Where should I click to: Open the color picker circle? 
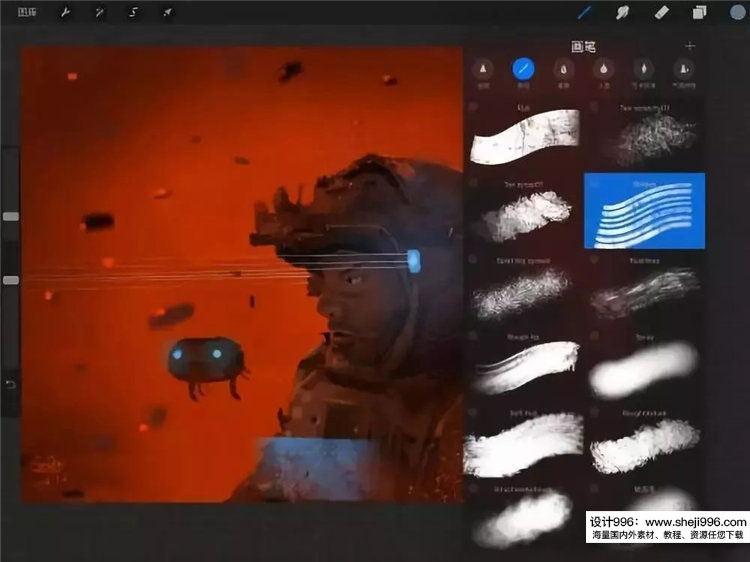tap(738, 12)
